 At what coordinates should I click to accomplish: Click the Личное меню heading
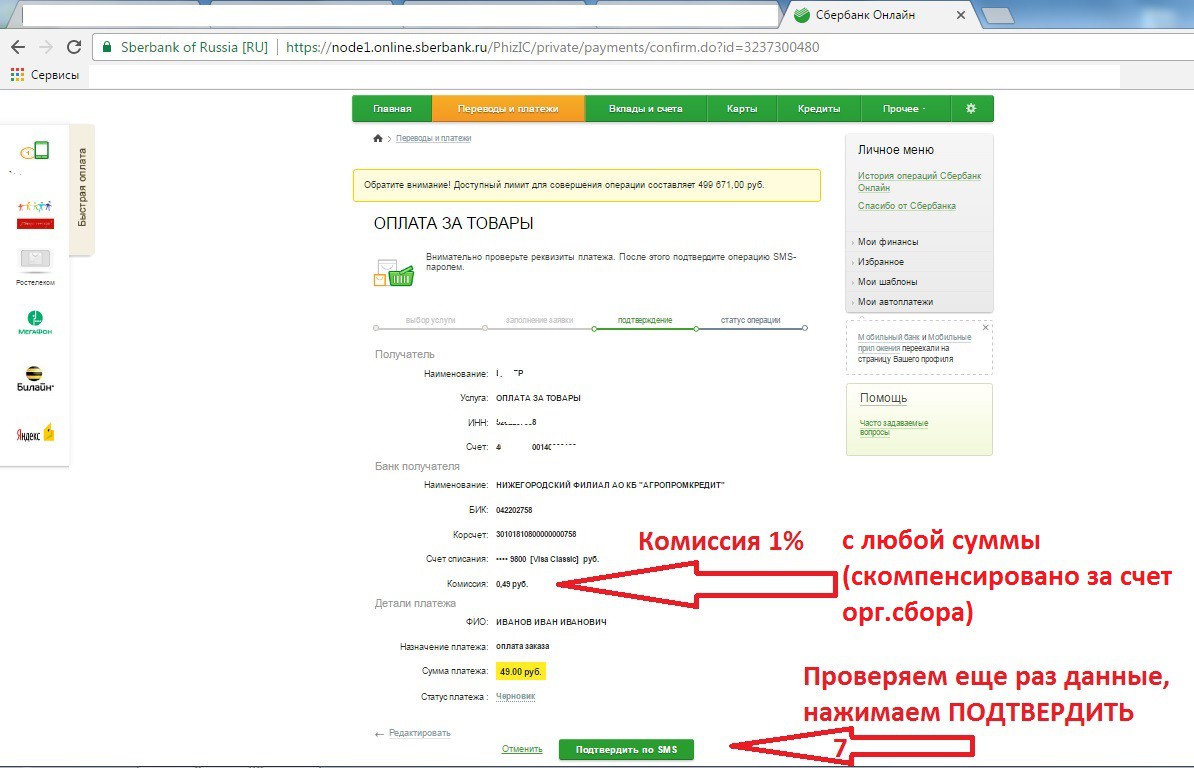click(x=896, y=150)
